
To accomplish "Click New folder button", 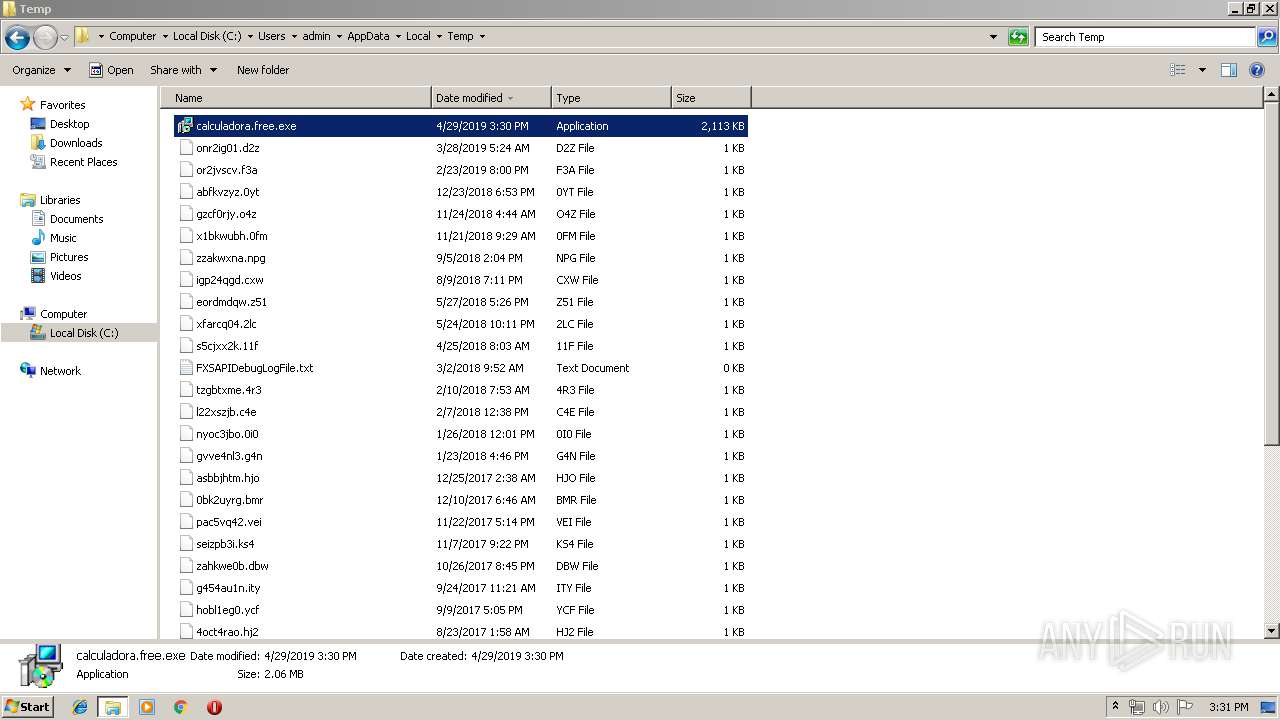I will pos(263,70).
